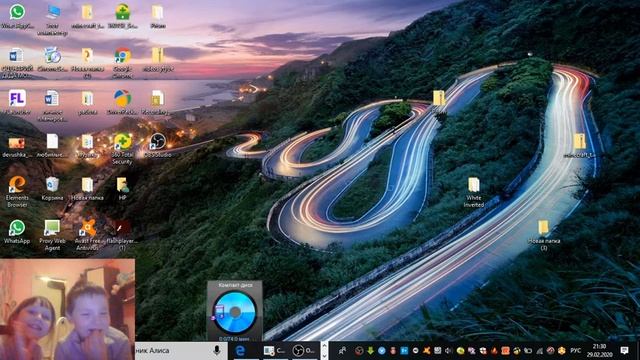Switch input language via РУС indicator
640x360 pixels.
[x=575, y=350]
